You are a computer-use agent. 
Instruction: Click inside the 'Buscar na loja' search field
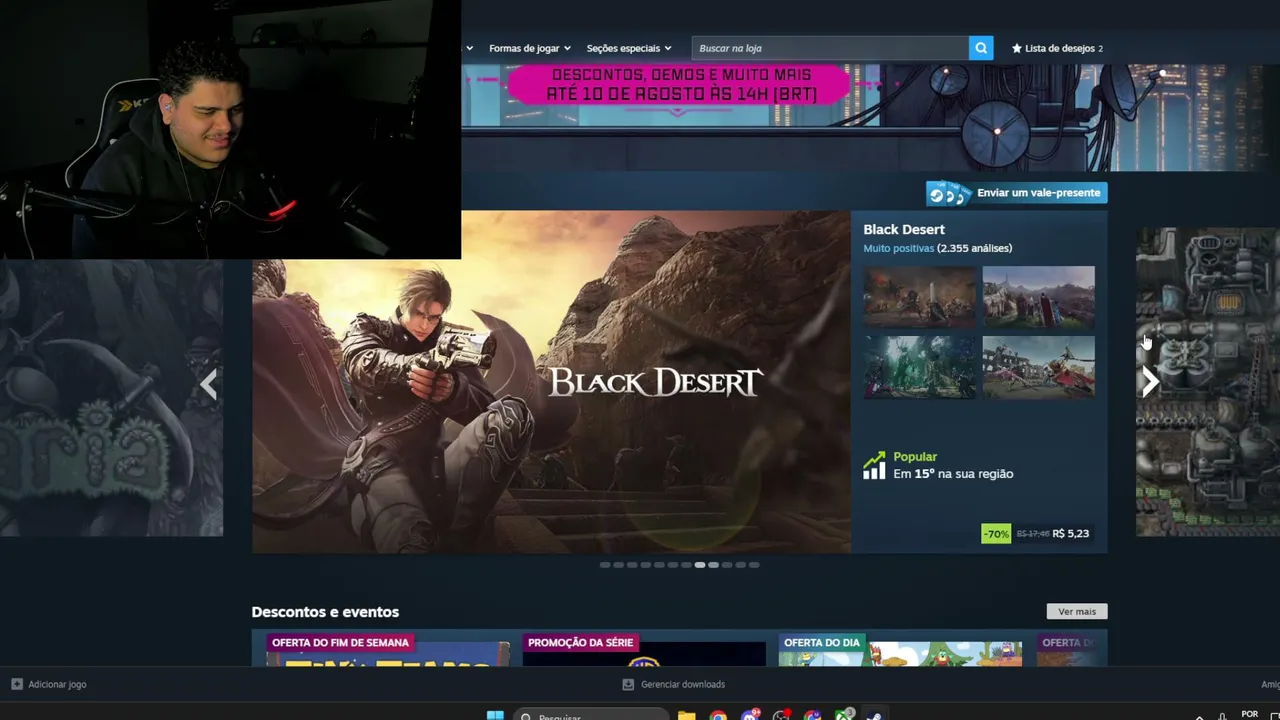[x=830, y=48]
